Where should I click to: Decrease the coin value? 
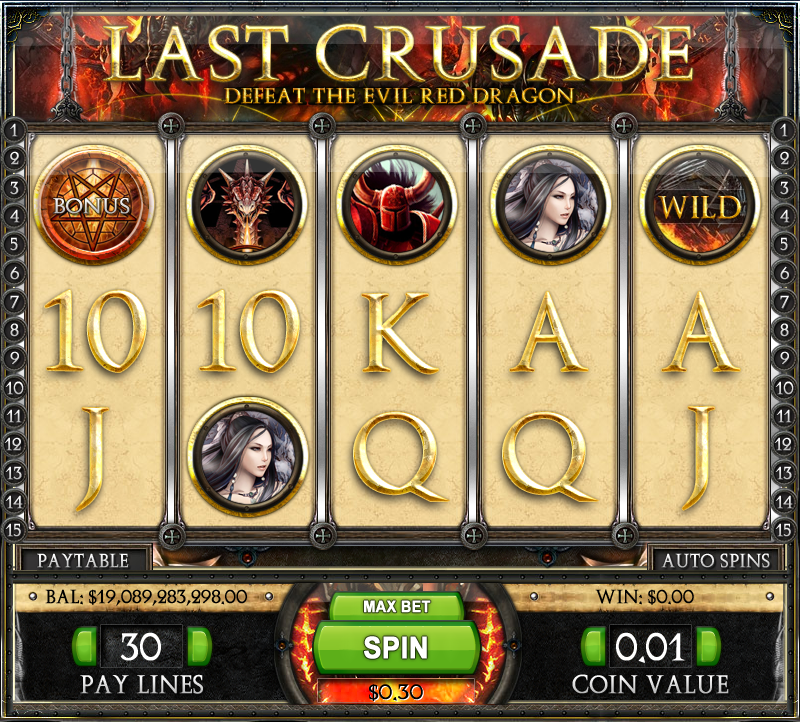pyautogui.click(x=593, y=646)
